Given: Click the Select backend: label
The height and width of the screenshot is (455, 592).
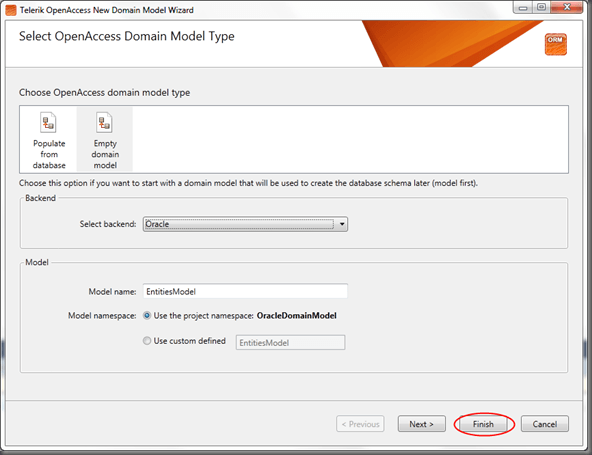Looking at the screenshot, I should (108, 224).
